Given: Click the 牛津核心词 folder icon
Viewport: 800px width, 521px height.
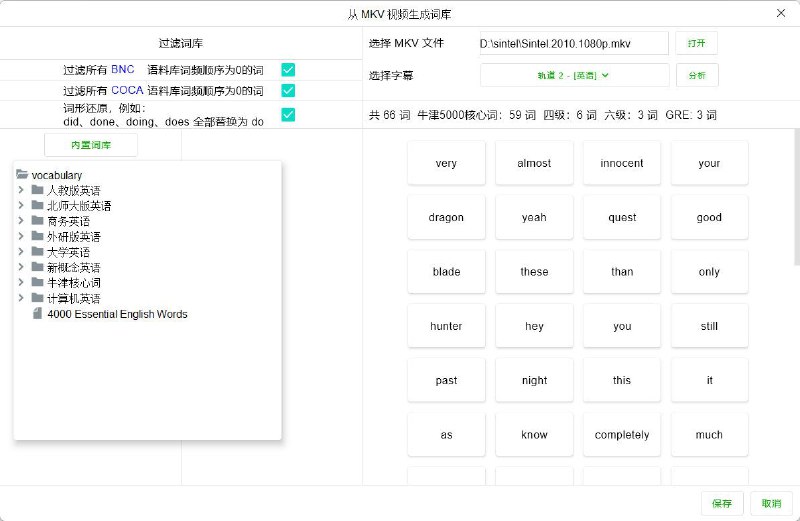Looking at the screenshot, I should click(37, 283).
